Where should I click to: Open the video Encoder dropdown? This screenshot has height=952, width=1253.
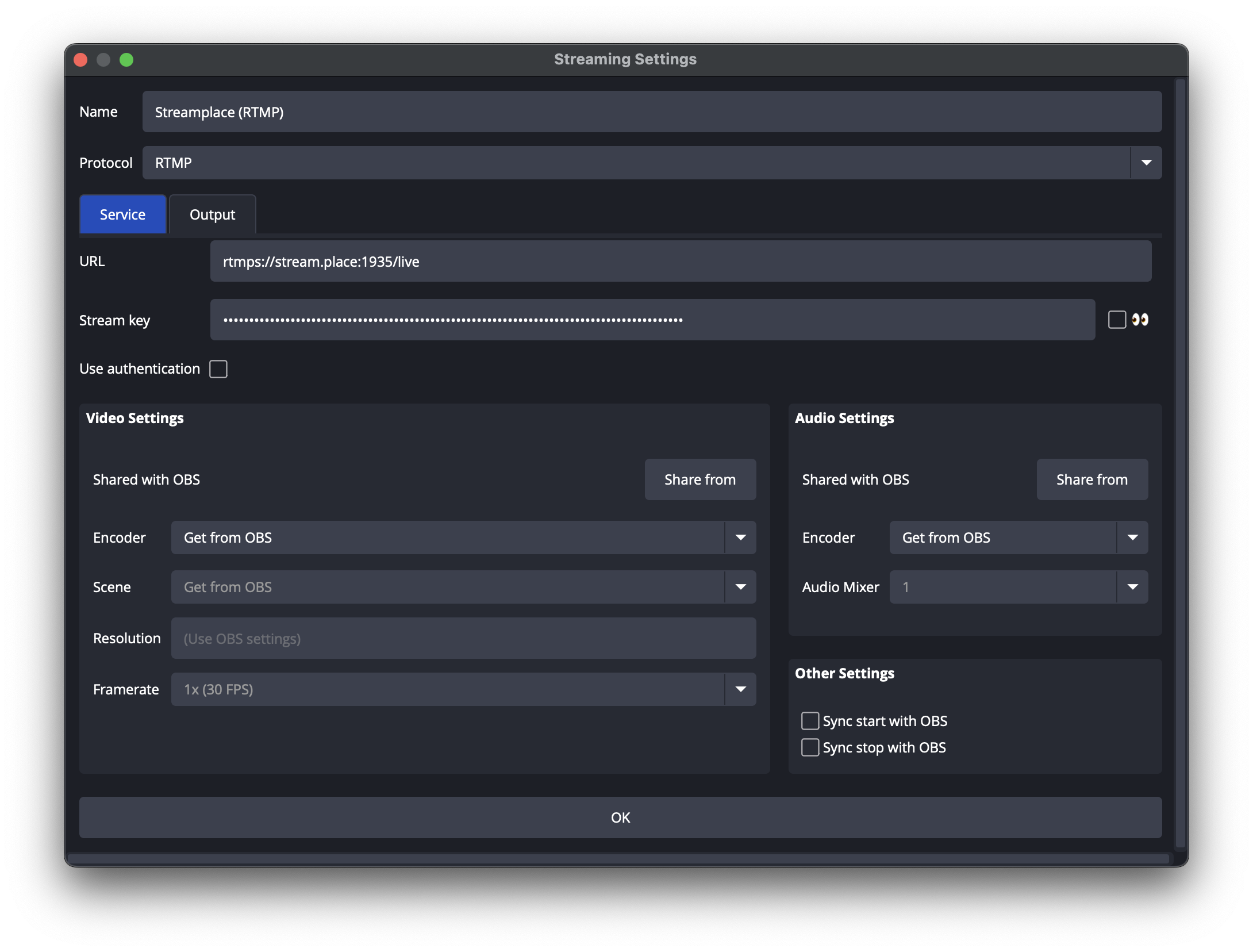(x=741, y=538)
